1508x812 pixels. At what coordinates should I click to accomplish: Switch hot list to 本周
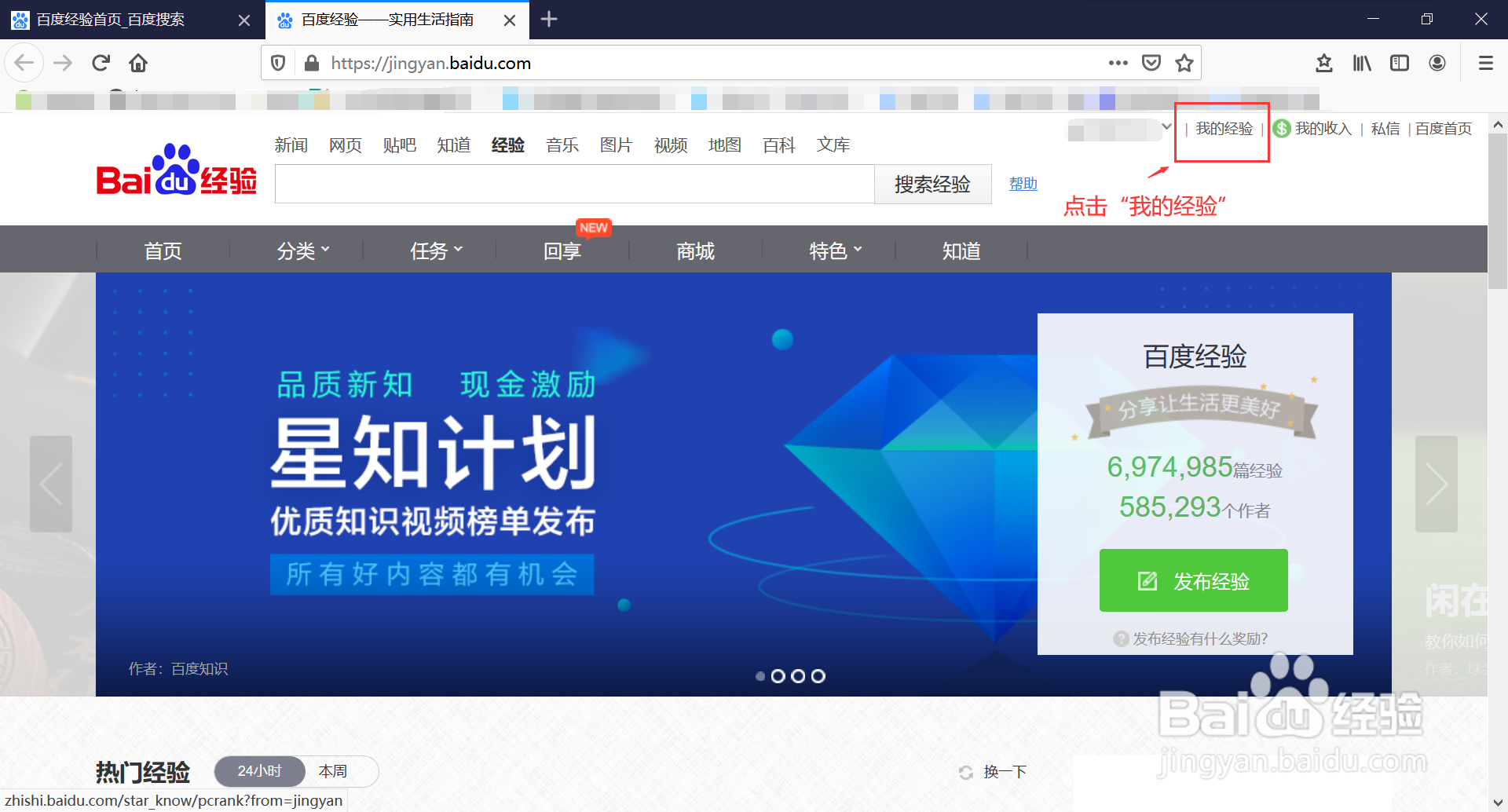pyautogui.click(x=333, y=771)
